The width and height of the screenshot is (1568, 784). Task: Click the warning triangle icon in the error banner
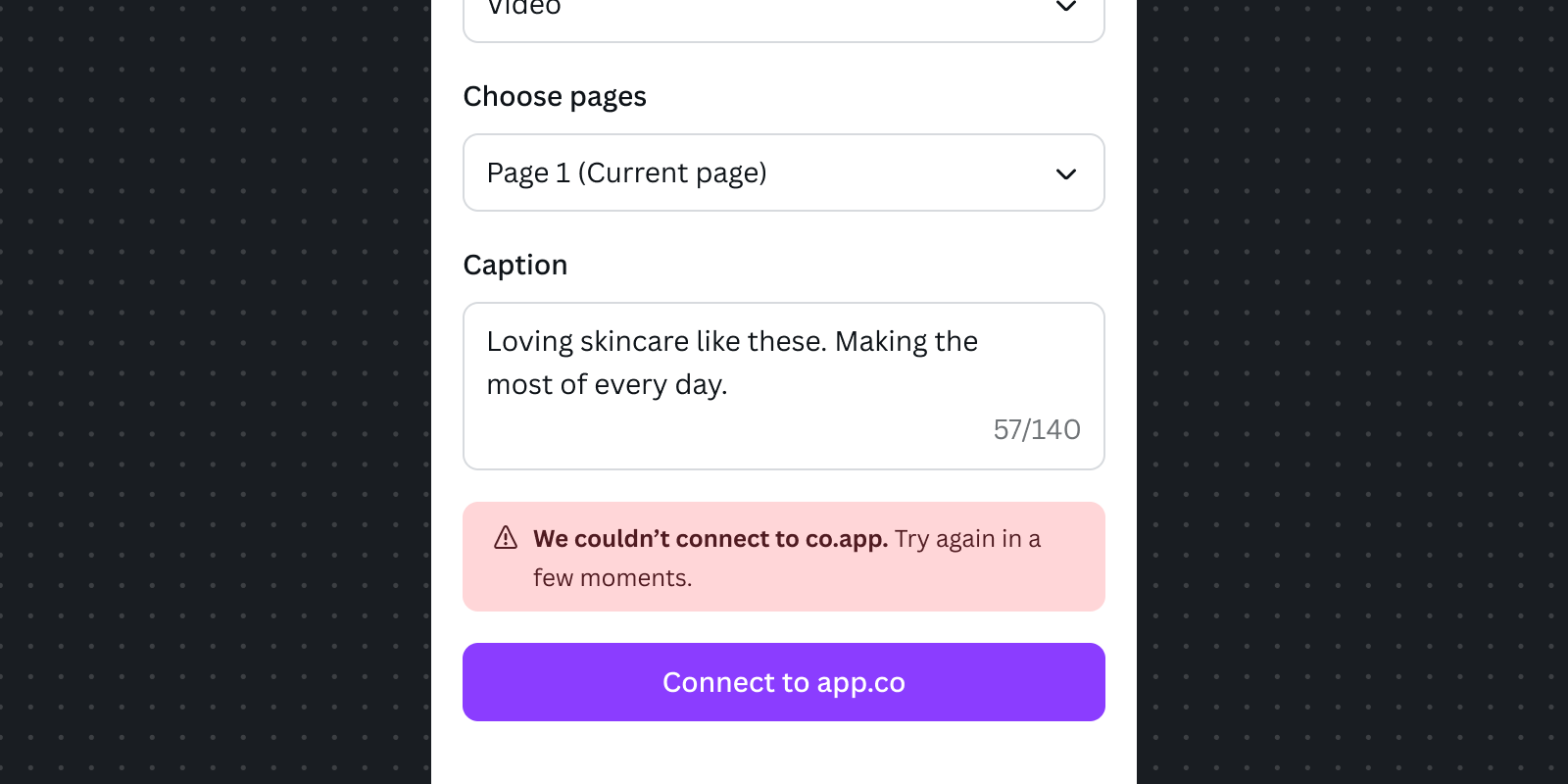click(505, 538)
